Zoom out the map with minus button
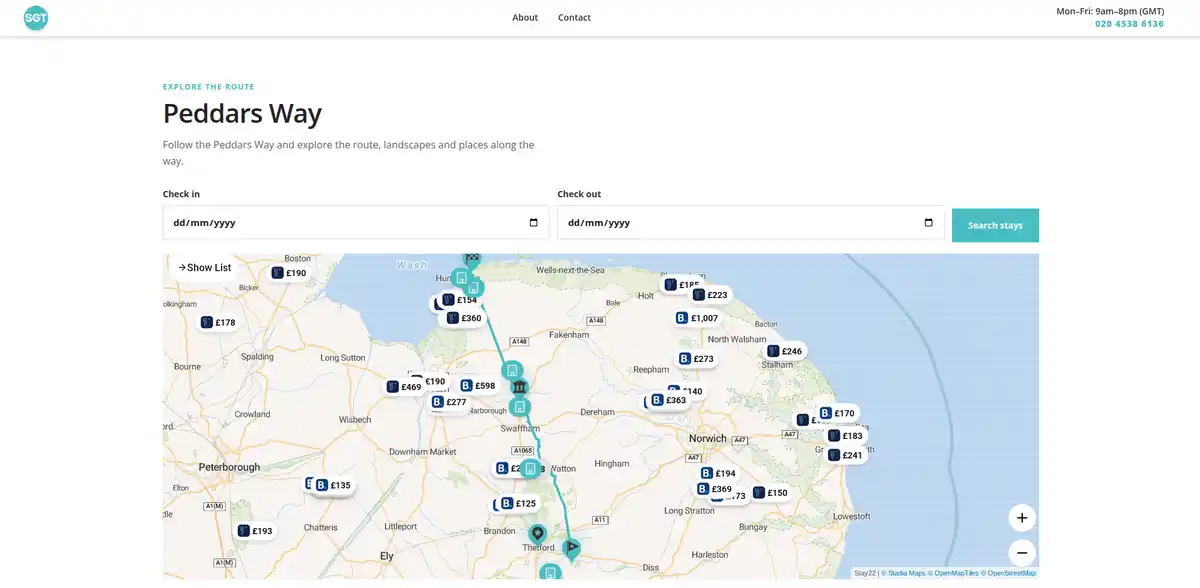This screenshot has height=588, width=1200. click(x=1022, y=553)
